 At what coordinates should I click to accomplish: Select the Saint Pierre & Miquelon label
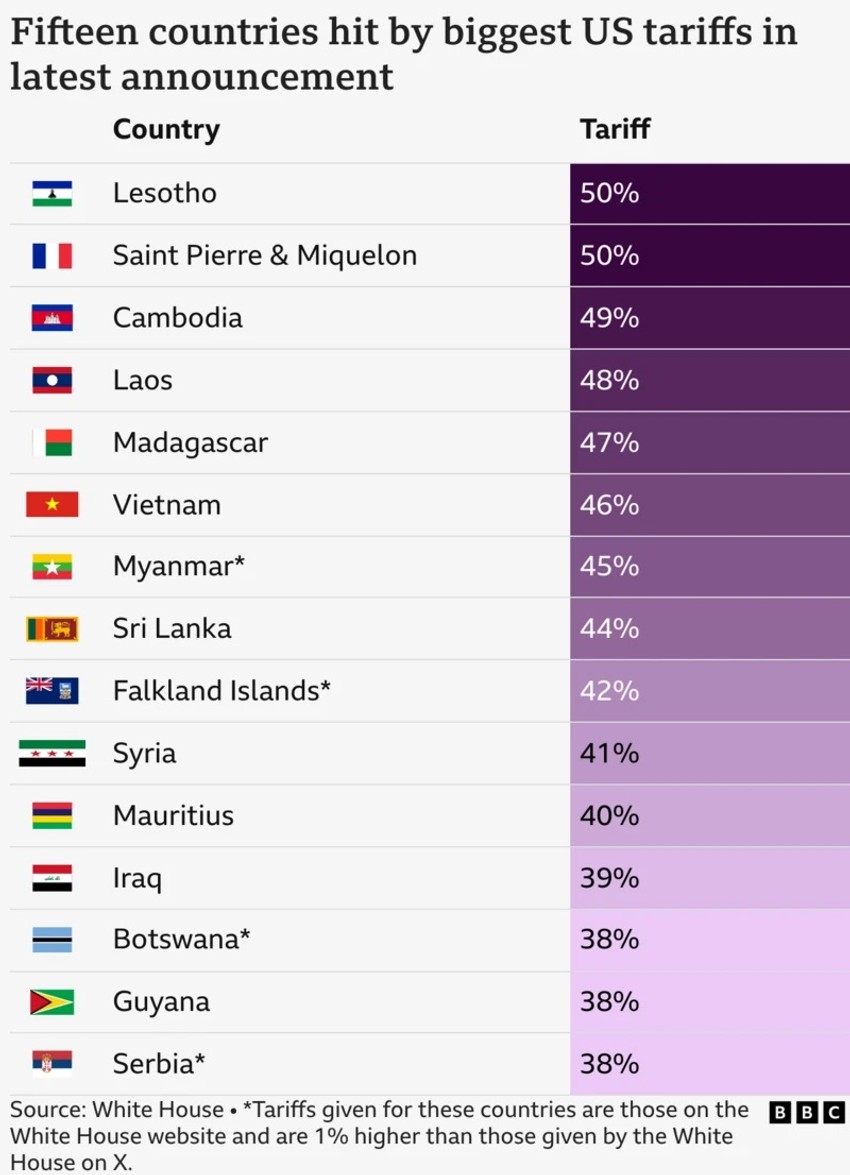(x=264, y=256)
